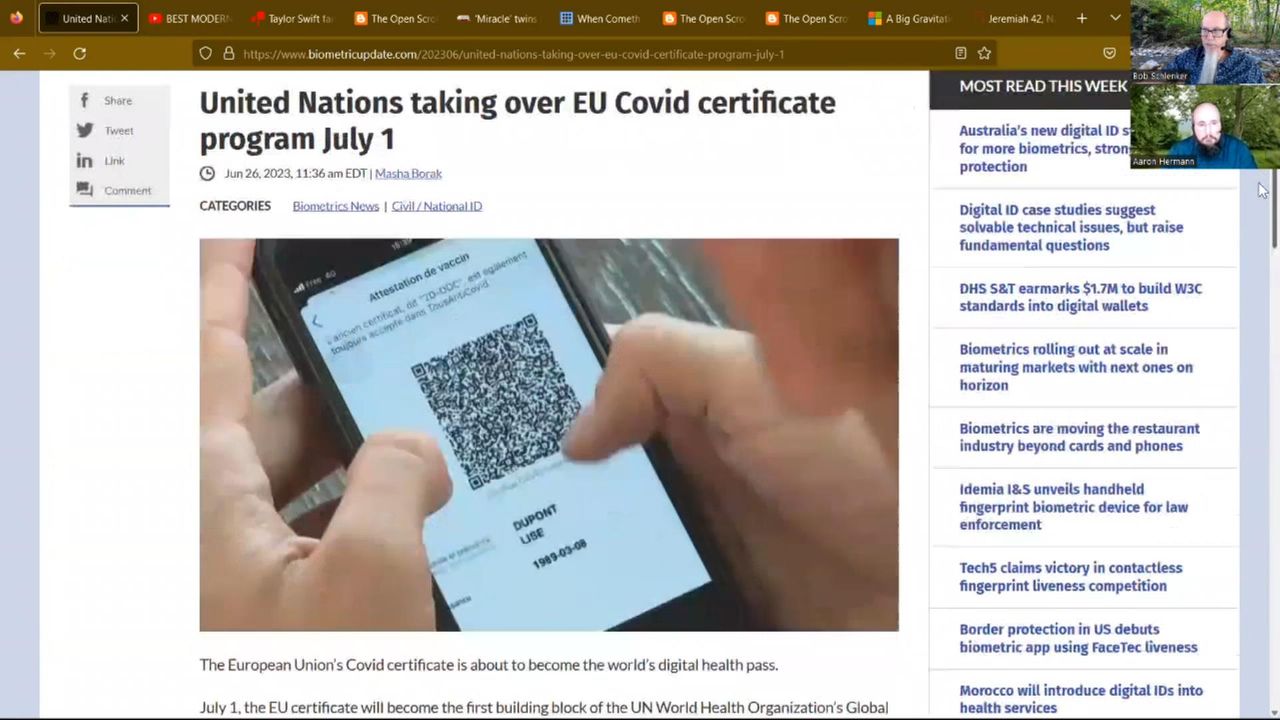The image size is (1280, 720).
Task: Open the tracking protection shield icon
Action: tap(205, 53)
